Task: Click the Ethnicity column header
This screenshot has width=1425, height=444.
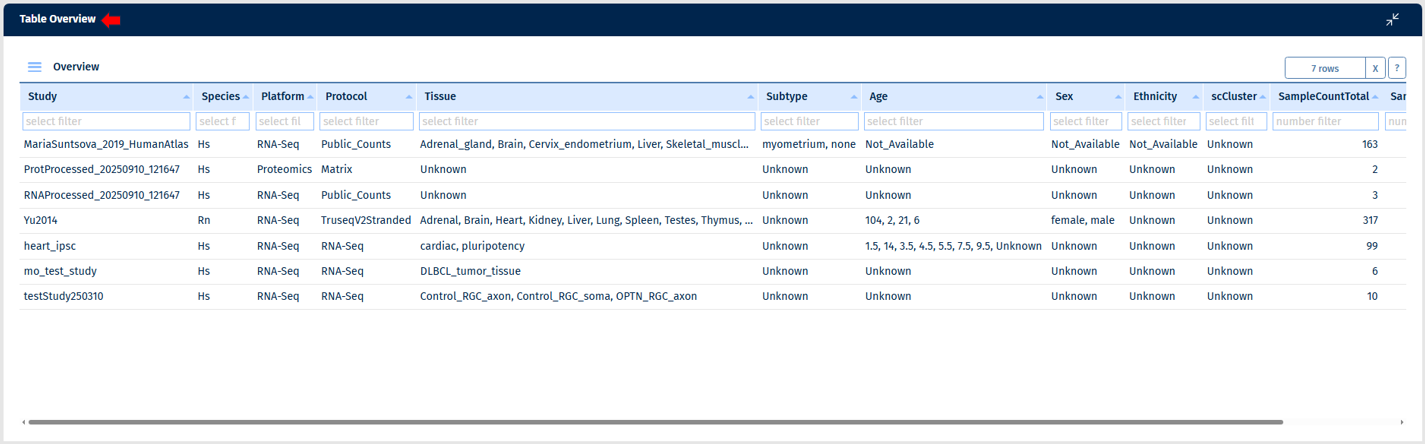Action: pyautogui.click(x=1154, y=97)
